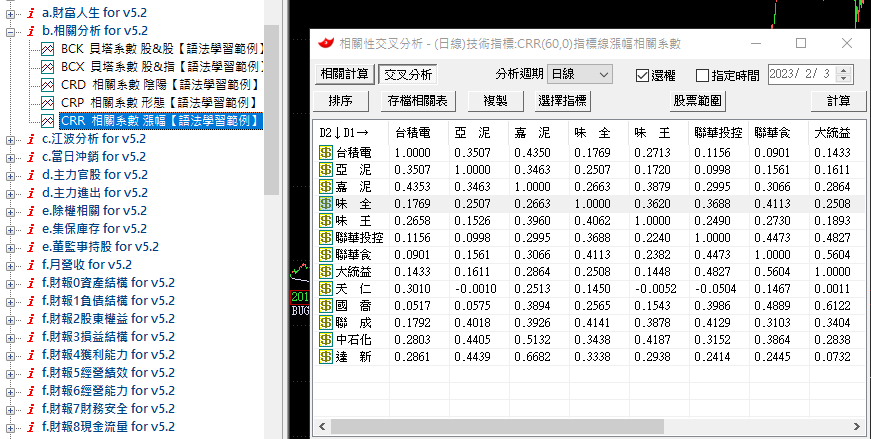Click the table's horizontal scrollbar thumb

[x=497, y=426]
